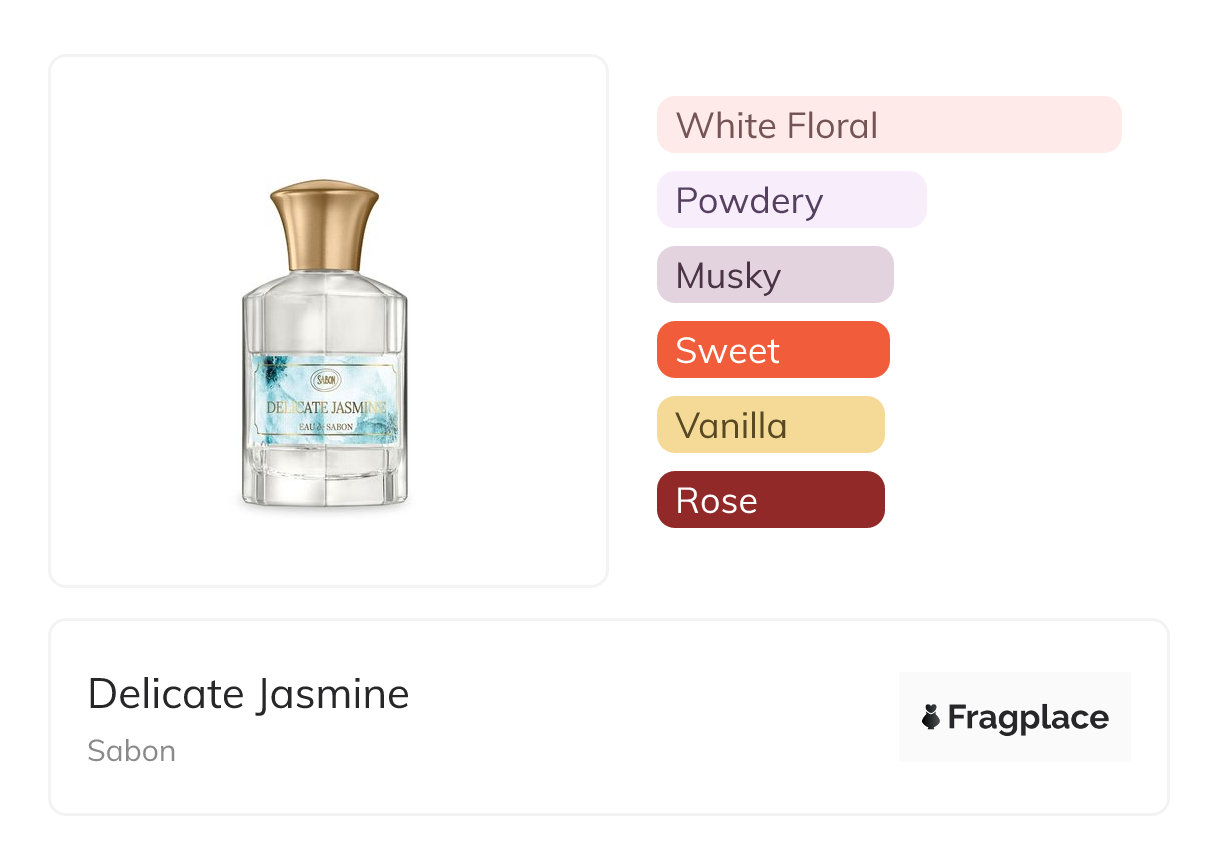Click blank space left of the bottle photo
Viewport: 1218px width, 864px height.
(140, 320)
